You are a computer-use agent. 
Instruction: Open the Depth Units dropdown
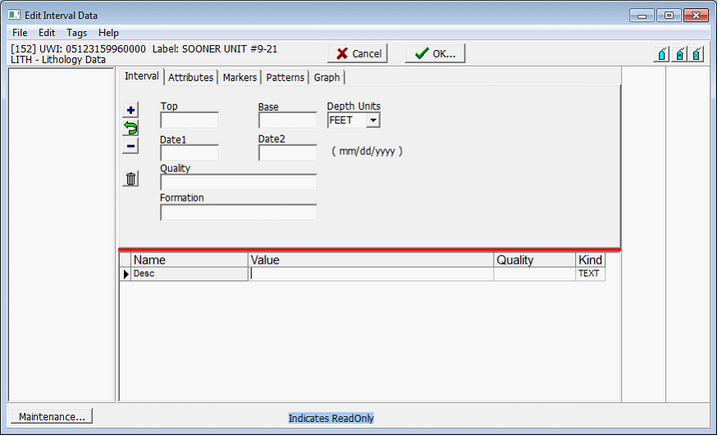(x=373, y=120)
